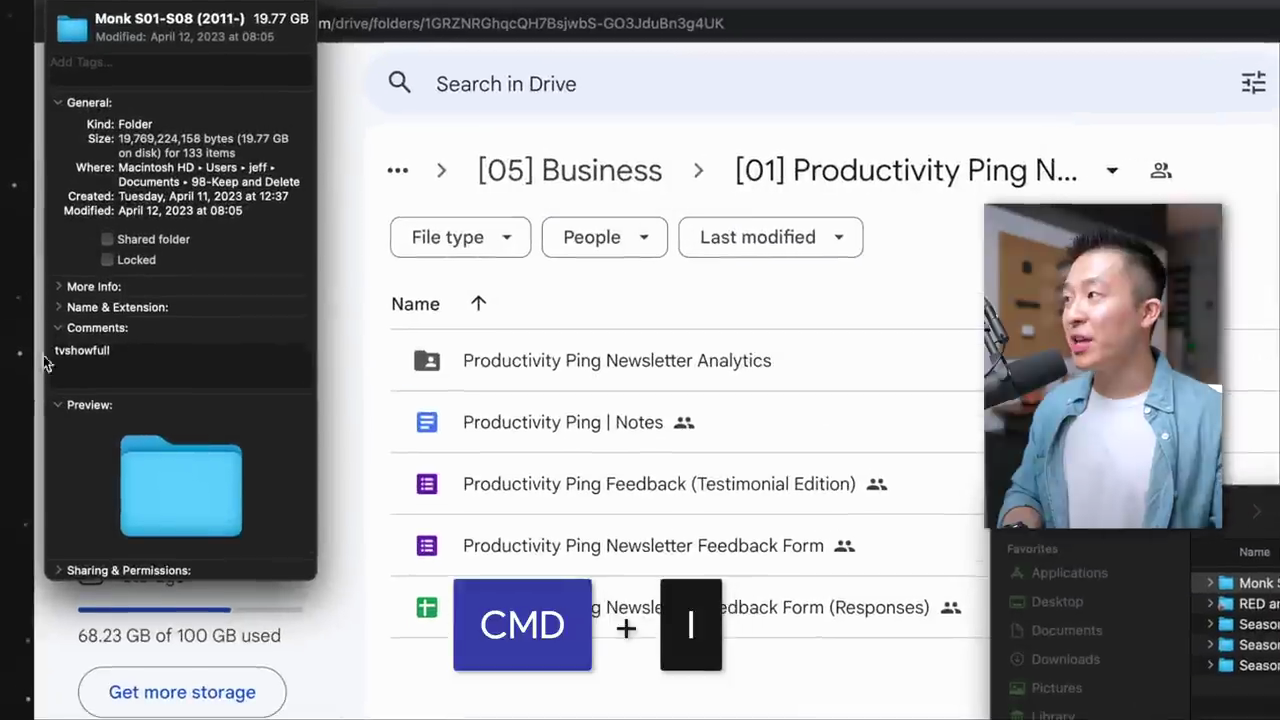The height and width of the screenshot is (720, 1280).
Task: Click Name column header in Finder window
Action: (1254, 552)
